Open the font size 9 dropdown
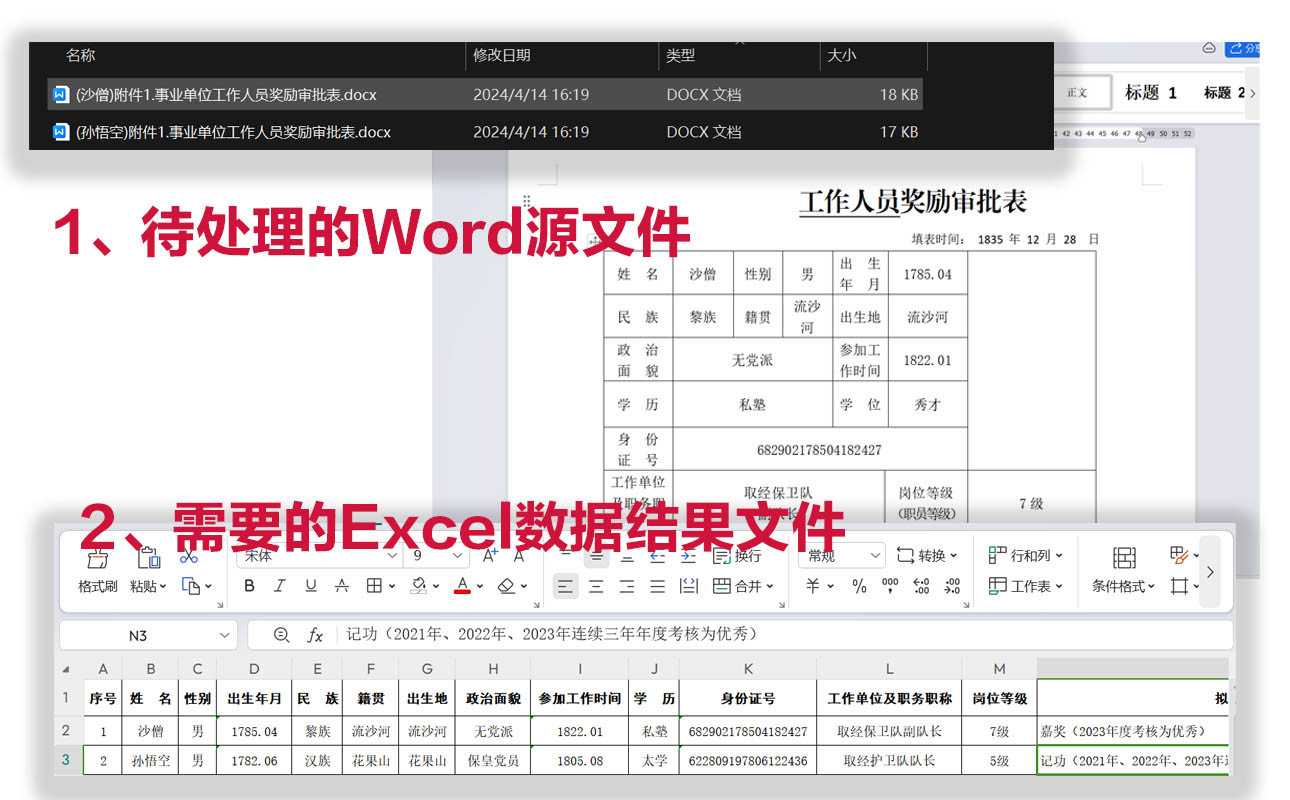Viewport: 1290px width, 800px height. [x=458, y=556]
